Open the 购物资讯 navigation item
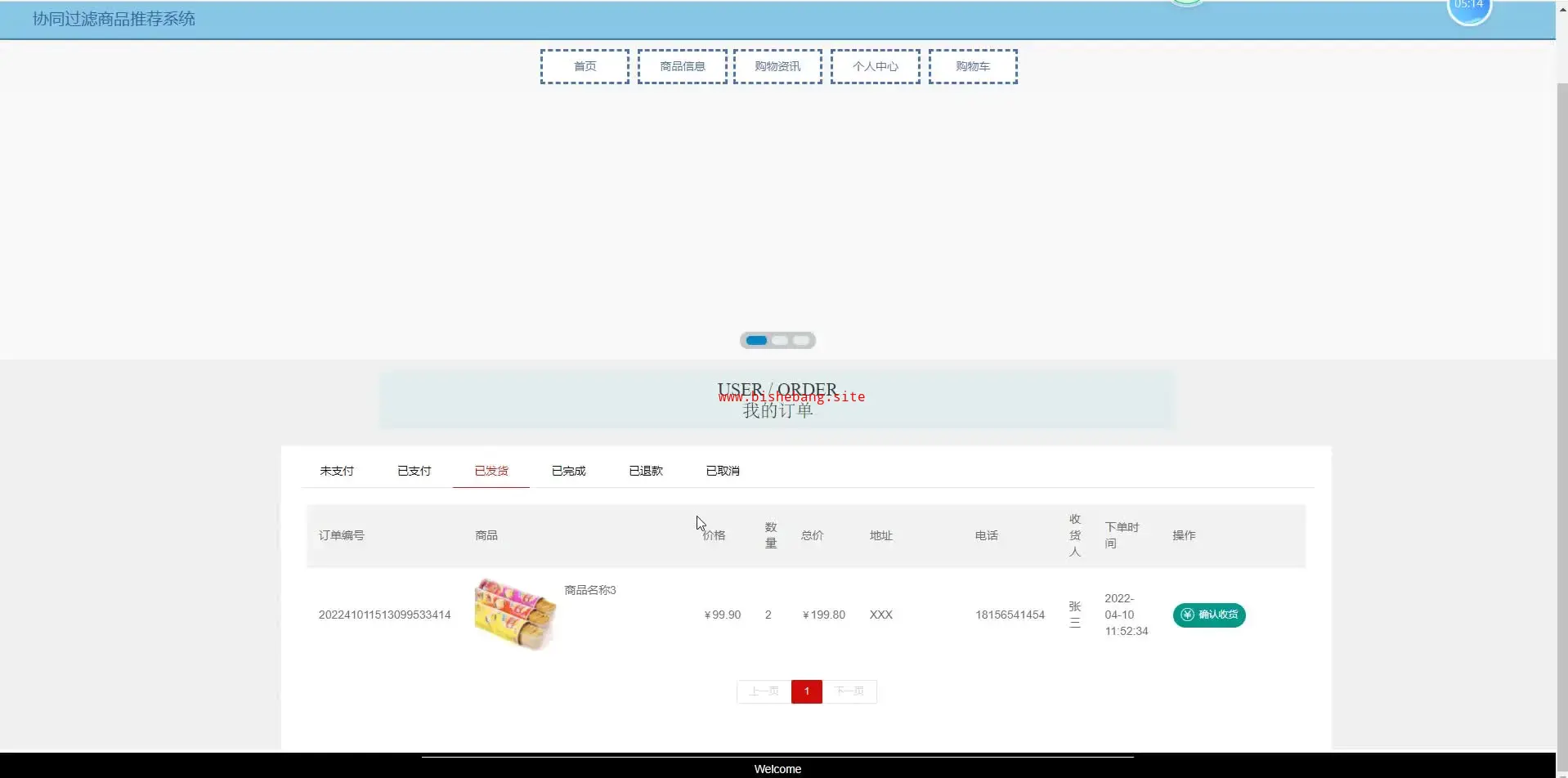The height and width of the screenshot is (778, 1568). pyautogui.click(x=777, y=66)
